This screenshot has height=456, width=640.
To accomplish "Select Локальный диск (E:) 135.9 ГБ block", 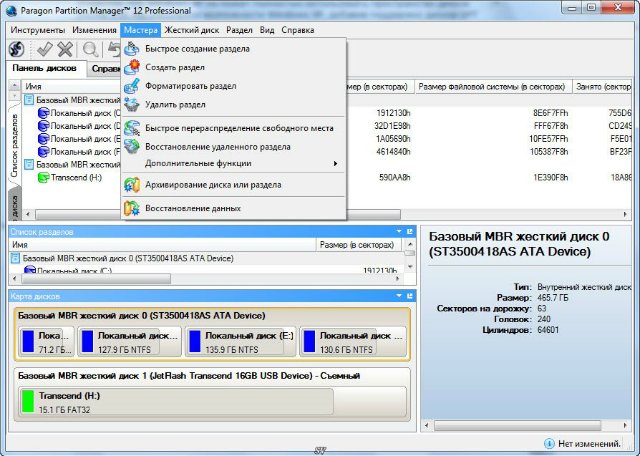I will pyautogui.click(x=240, y=342).
